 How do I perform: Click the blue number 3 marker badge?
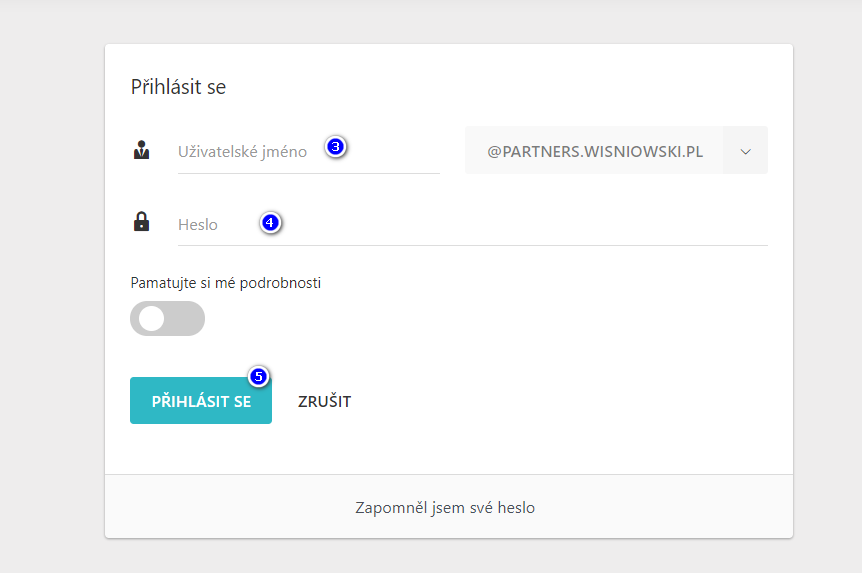[x=336, y=147]
